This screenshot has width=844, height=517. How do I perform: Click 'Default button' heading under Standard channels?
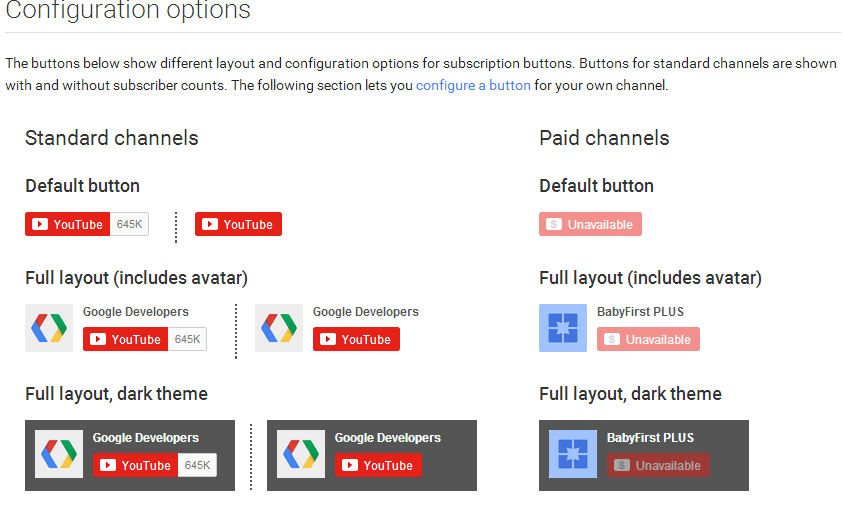pos(82,186)
